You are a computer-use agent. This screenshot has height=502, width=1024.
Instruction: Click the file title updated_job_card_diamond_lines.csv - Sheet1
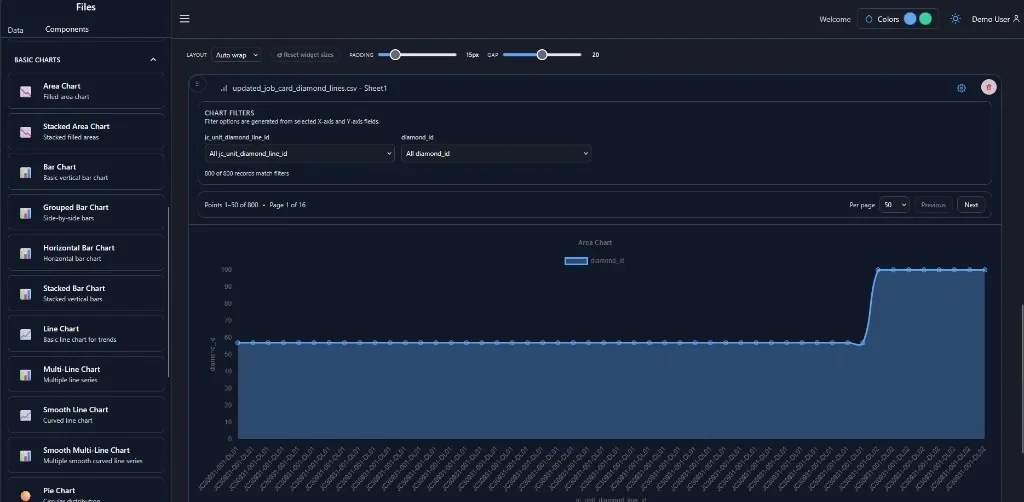pos(310,88)
